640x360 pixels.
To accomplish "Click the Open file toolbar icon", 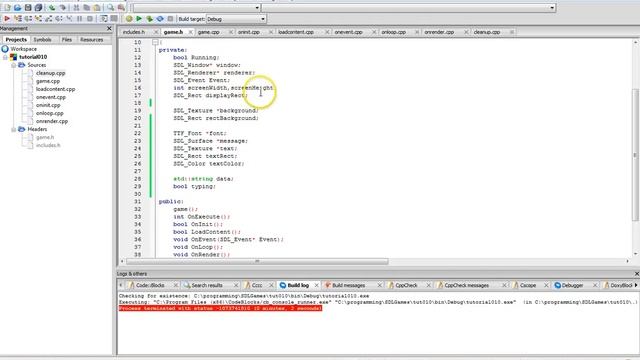I will point(17,7).
